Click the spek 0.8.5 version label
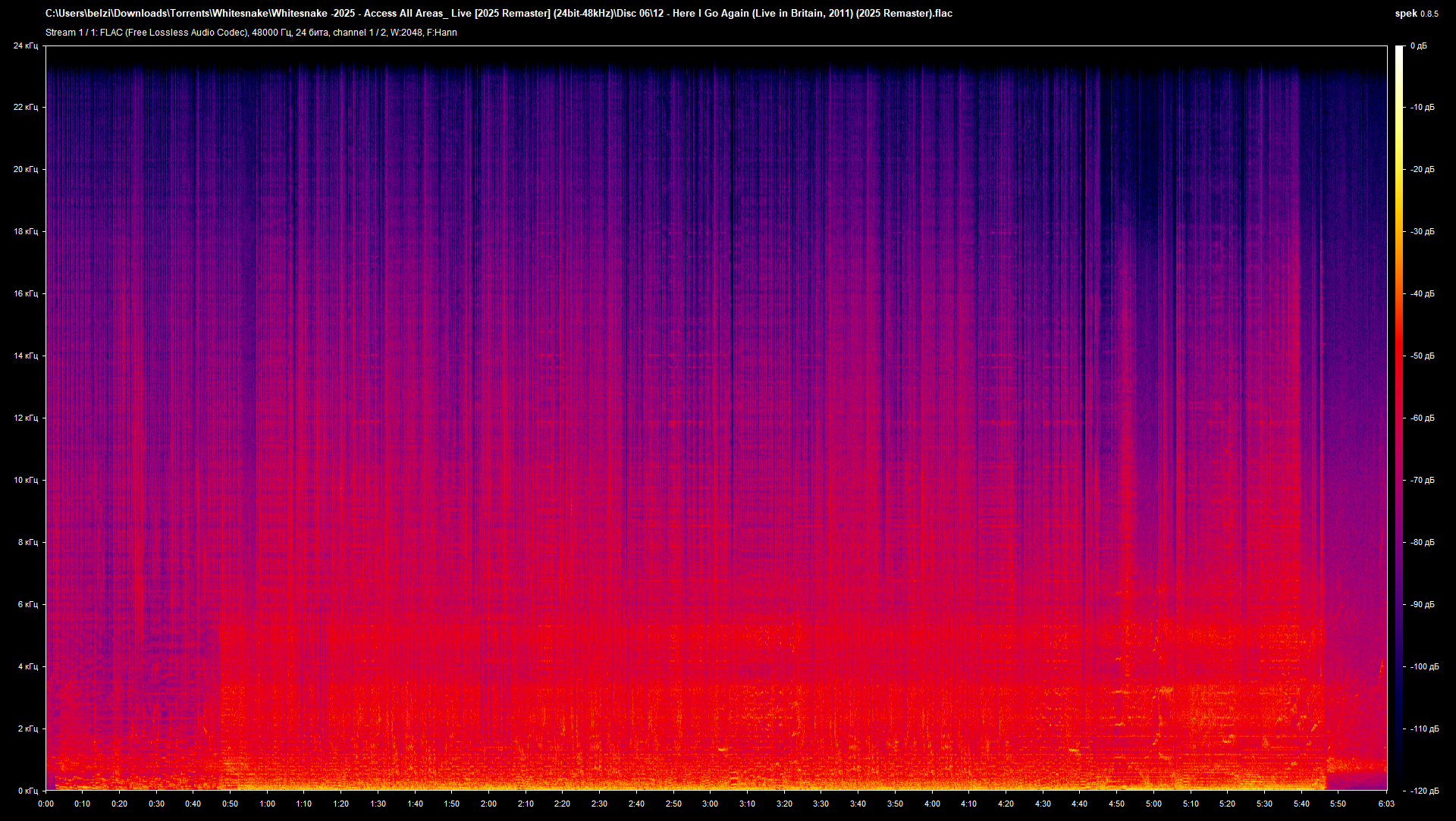Screen dimensions: 1456x821 [1417, 14]
